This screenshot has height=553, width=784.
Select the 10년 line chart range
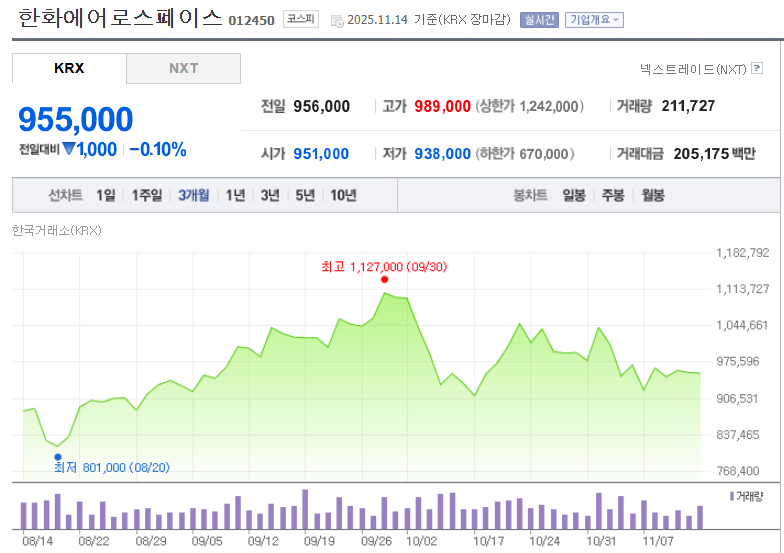click(x=343, y=195)
